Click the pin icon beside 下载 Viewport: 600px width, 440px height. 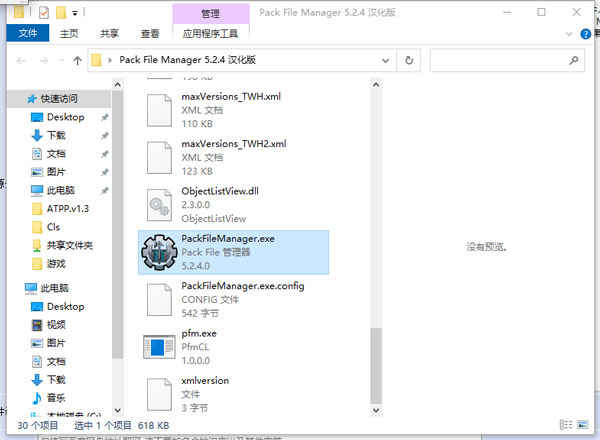(x=104, y=135)
